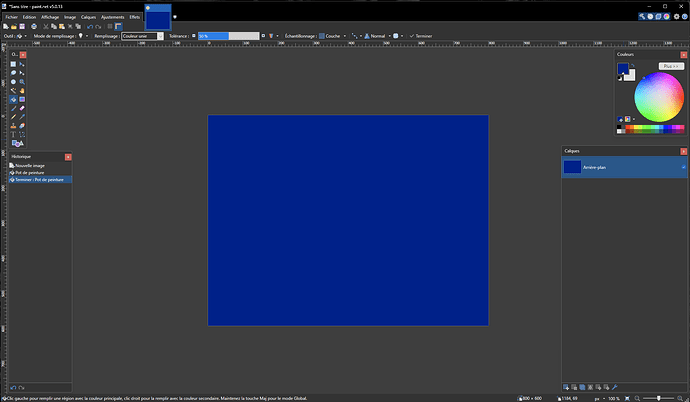Viewport: 690px width, 402px height.
Task: Open the Ajustements menu
Action: tap(113, 17)
